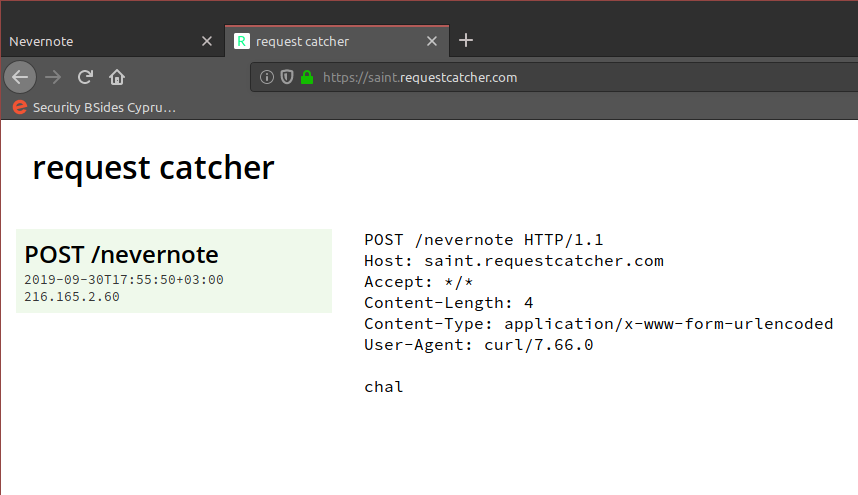Image resolution: width=858 pixels, height=495 pixels.
Task: Go to the browser home page
Action: 117,77
